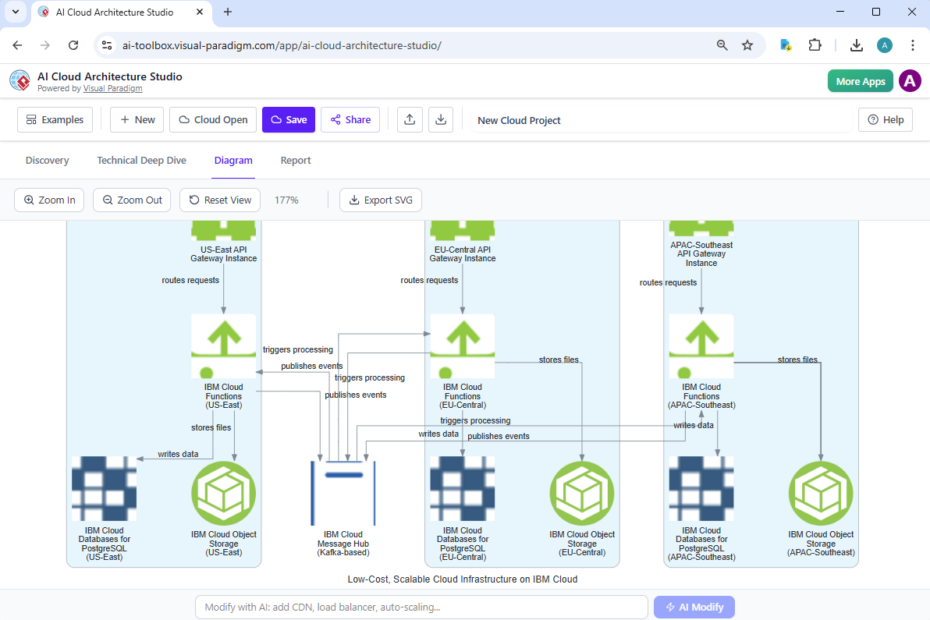Open the profile avatar menu at top right
Screen dimensions: 930x620
click(x=884, y=45)
